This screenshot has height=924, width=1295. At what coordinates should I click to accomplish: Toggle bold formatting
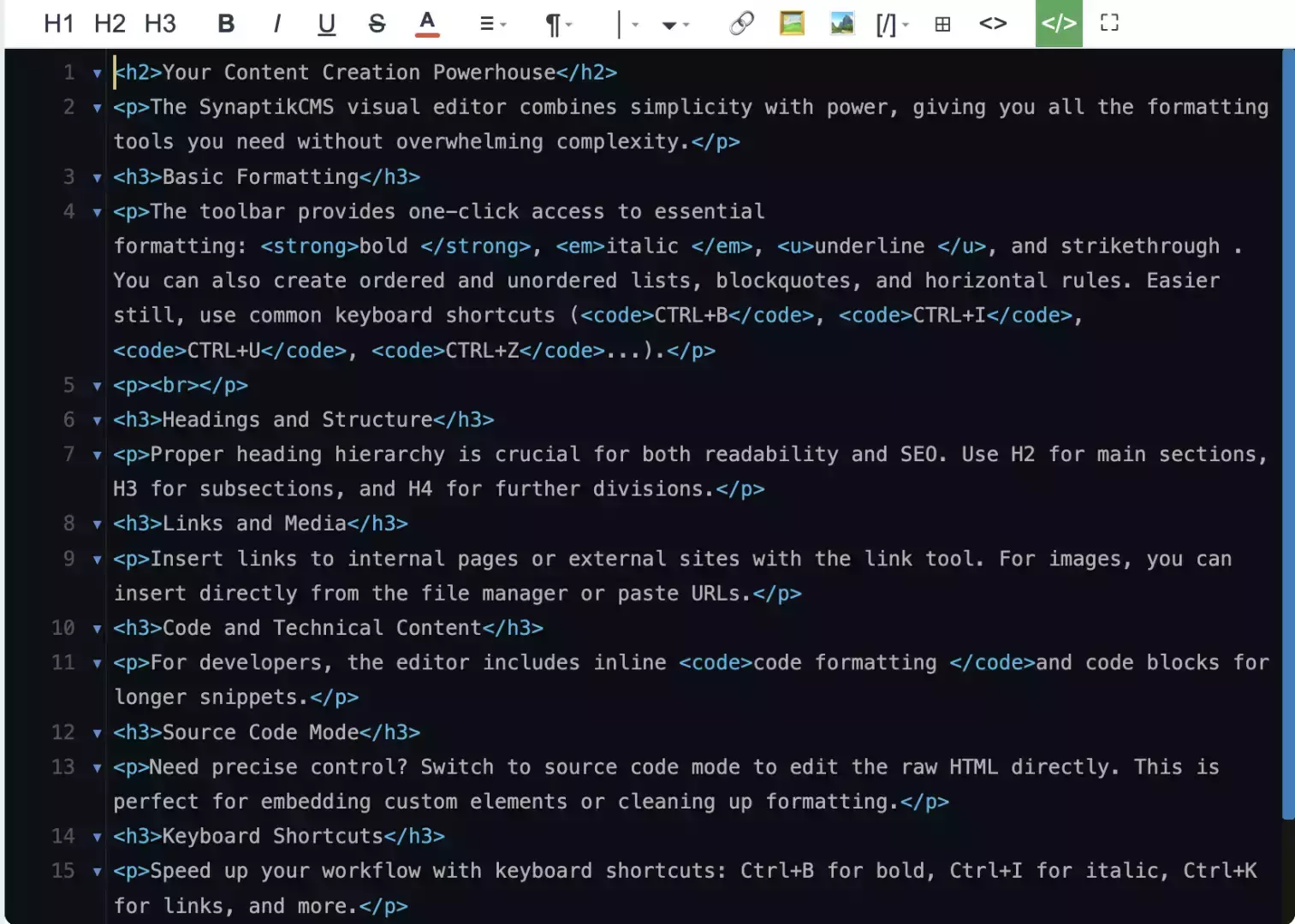(226, 23)
